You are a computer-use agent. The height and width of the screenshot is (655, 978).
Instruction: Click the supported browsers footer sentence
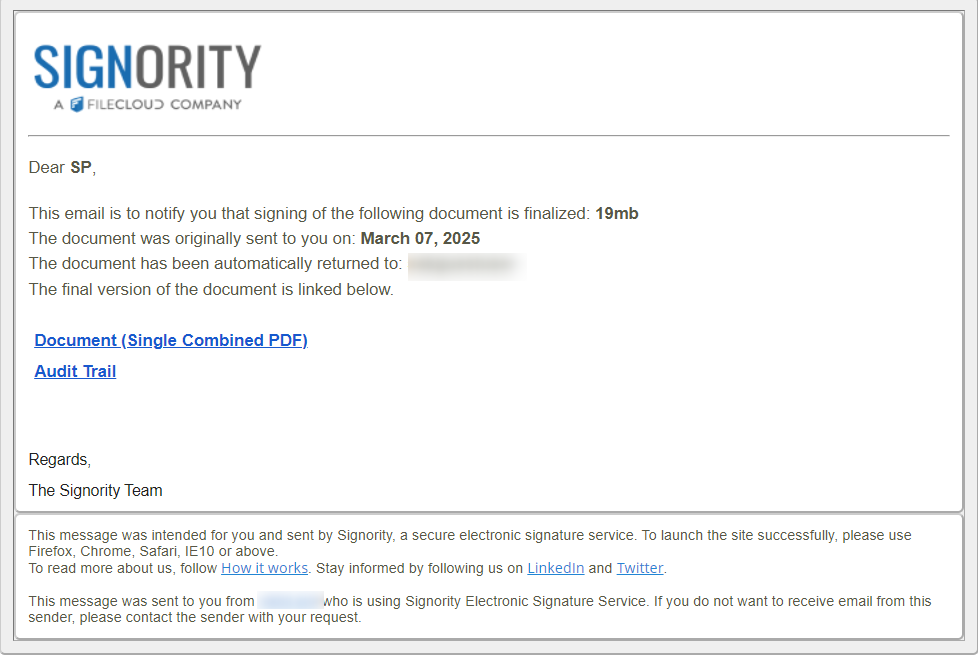coord(470,543)
